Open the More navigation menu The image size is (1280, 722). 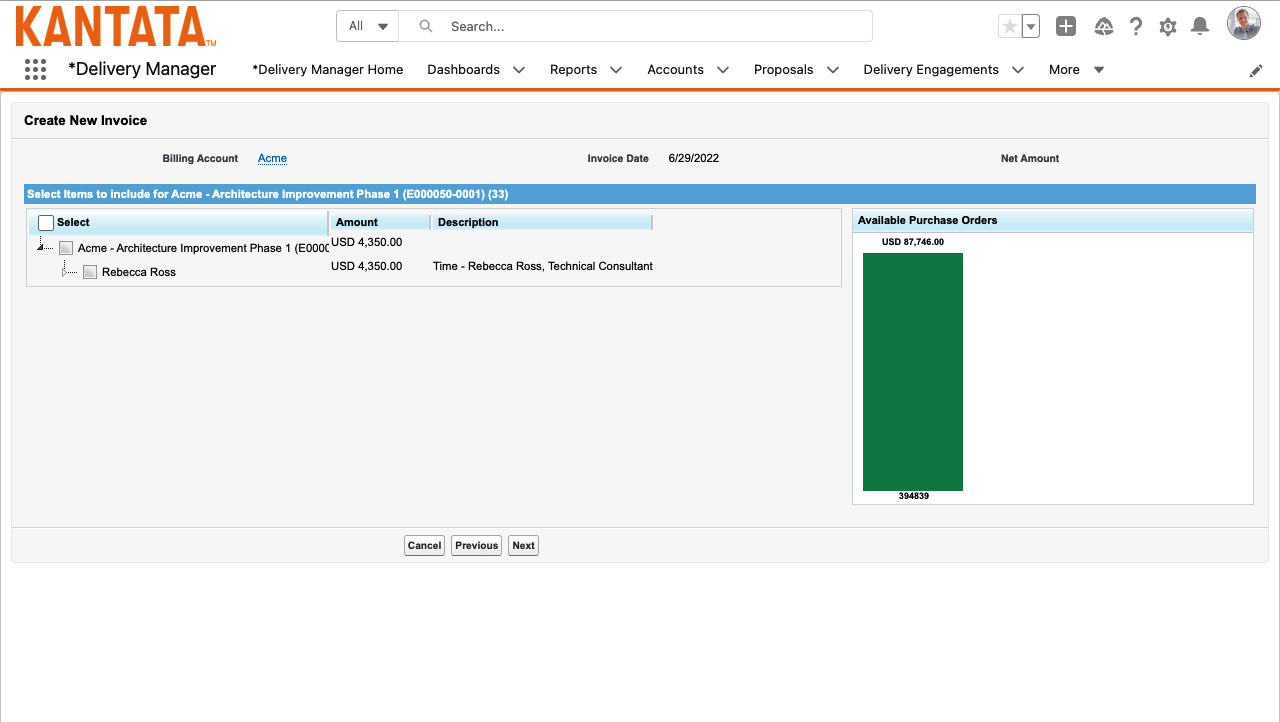click(1076, 70)
